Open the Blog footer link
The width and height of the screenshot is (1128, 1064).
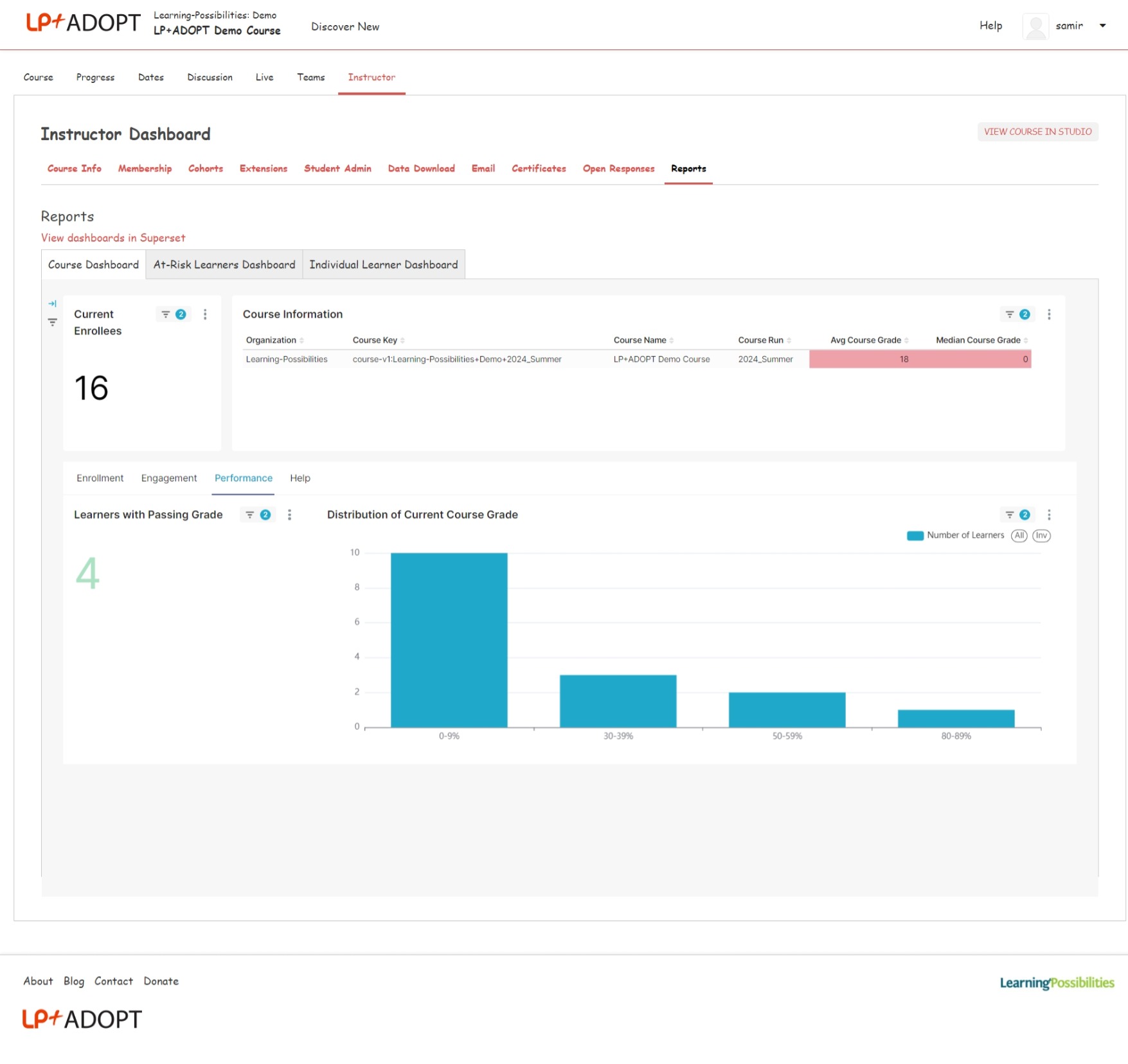[74, 982]
